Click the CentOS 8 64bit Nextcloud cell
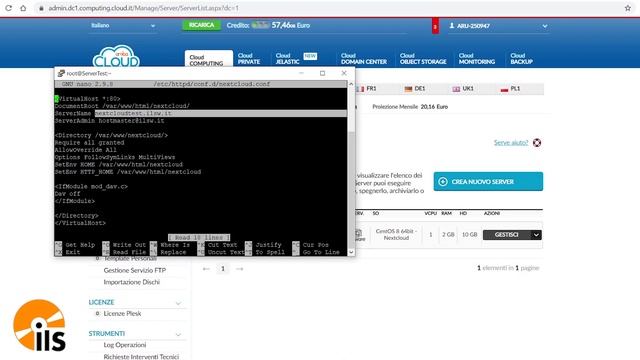The image size is (640, 360). (396, 234)
